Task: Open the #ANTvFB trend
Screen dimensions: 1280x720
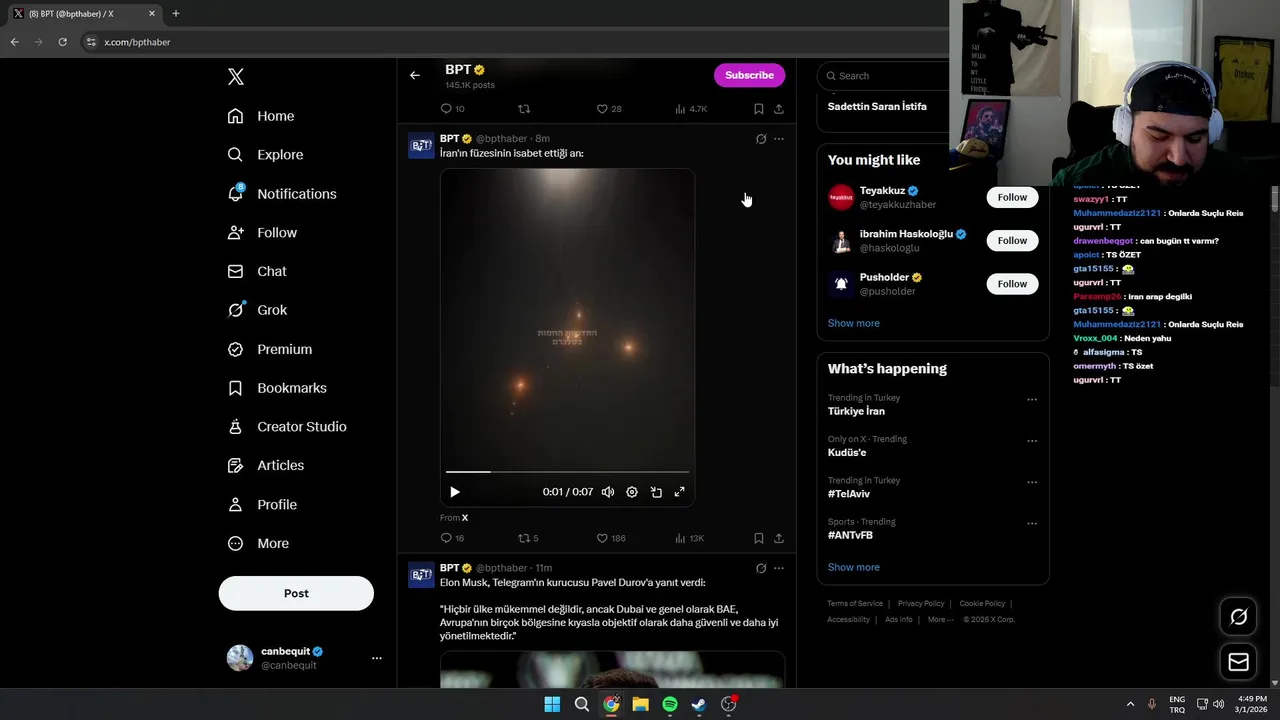Action: tap(850, 535)
